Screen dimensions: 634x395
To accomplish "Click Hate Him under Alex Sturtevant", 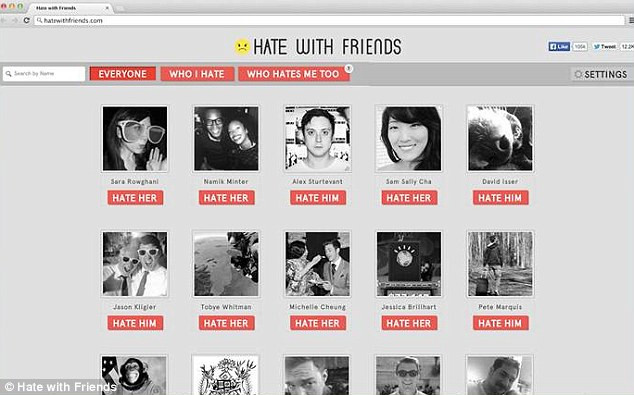I will tap(318, 198).
